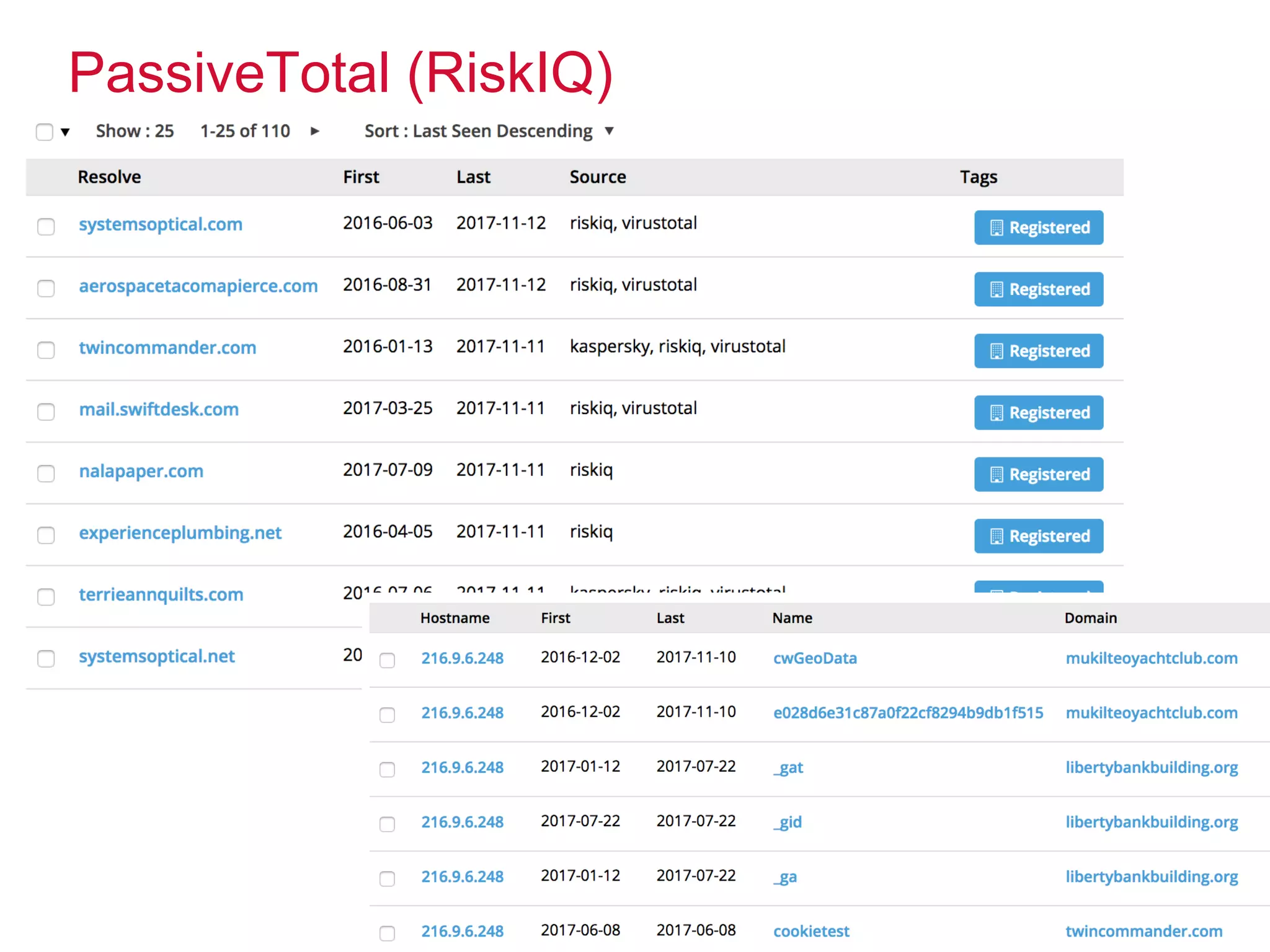Open the systemsoptical.com link
This screenshot has height=952, width=1270.
(161, 224)
